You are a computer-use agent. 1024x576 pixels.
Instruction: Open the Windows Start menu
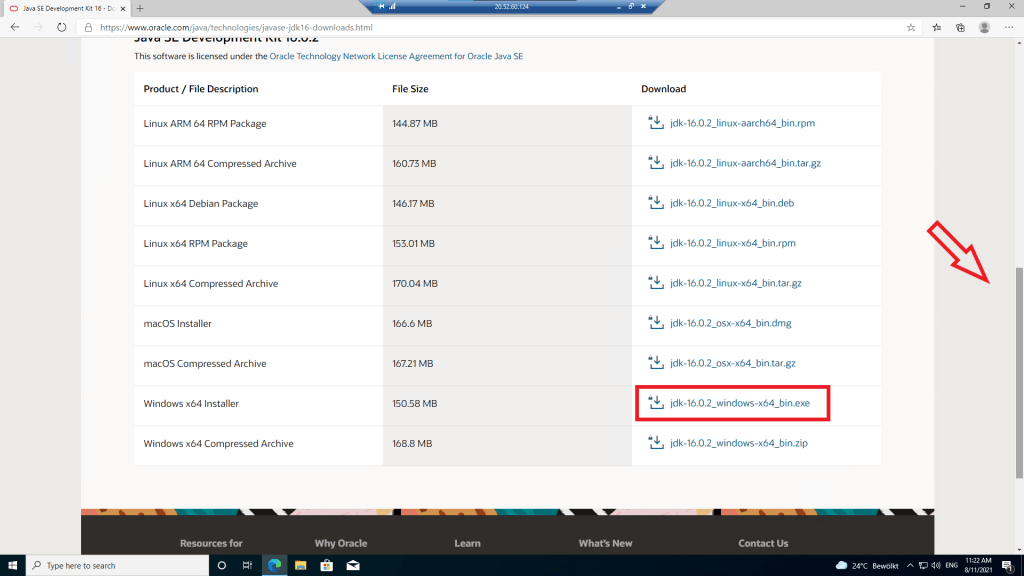(x=12, y=566)
